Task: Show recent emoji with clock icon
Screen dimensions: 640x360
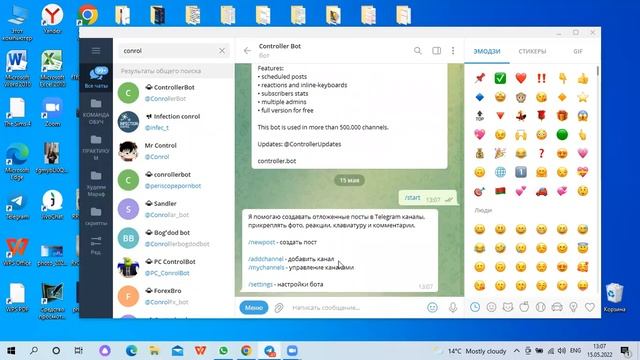Action: click(475, 307)
